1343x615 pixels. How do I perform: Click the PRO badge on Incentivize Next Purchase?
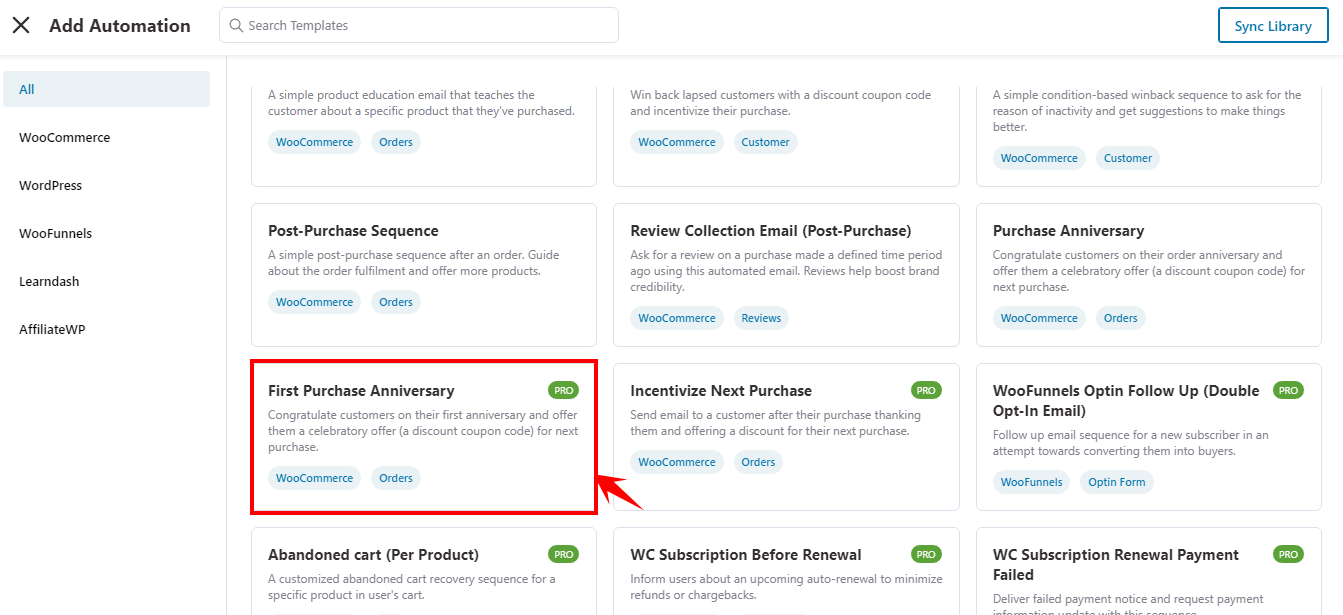(925, 390)
